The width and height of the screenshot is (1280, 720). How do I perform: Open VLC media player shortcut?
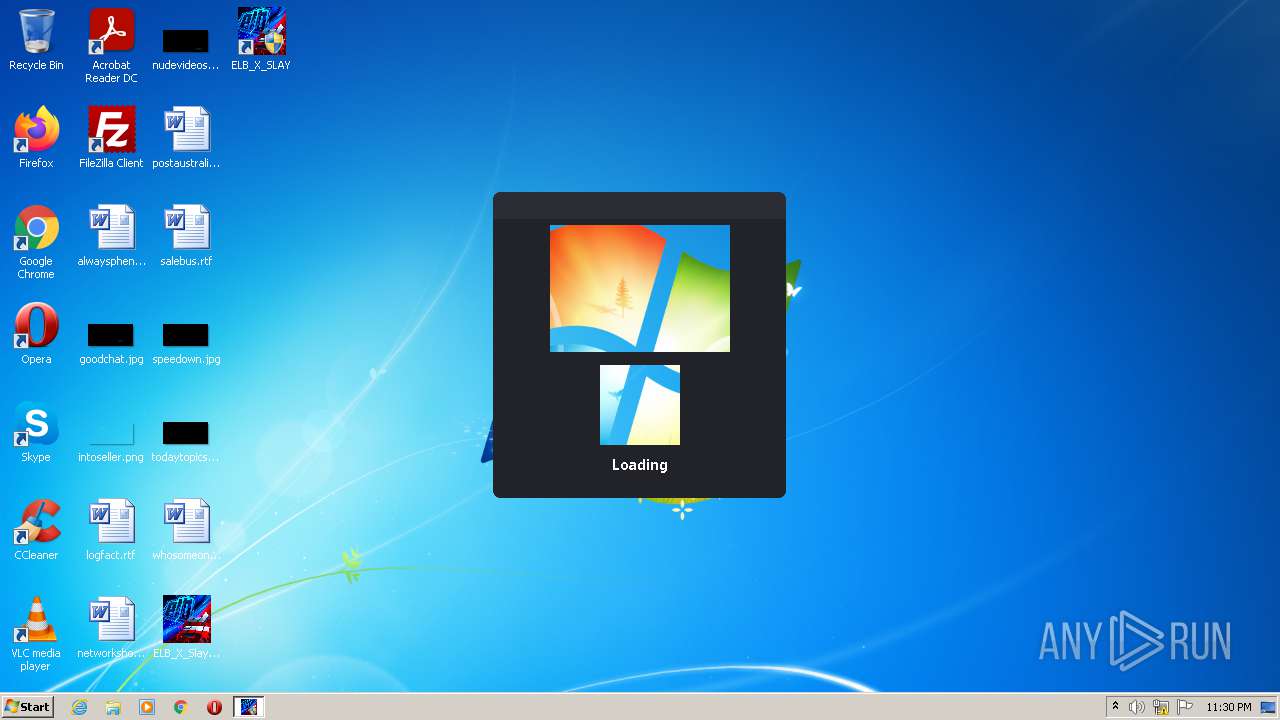click(36, 634)
